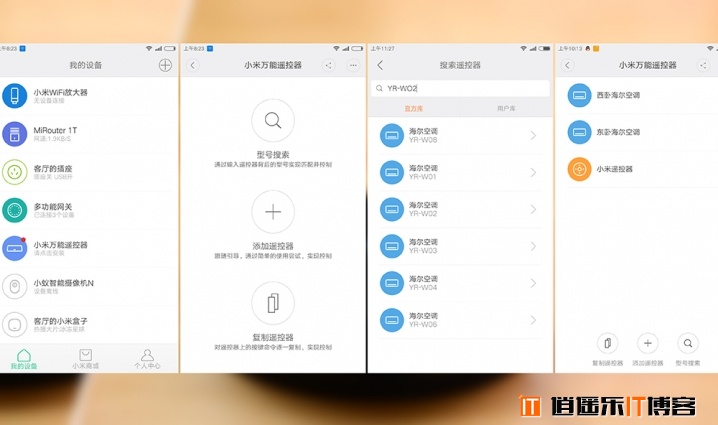Tap bottom 复制遥控器 copy icon on fourth screen
The width and height of the screenshot is (718, 425).
(608, 343)
